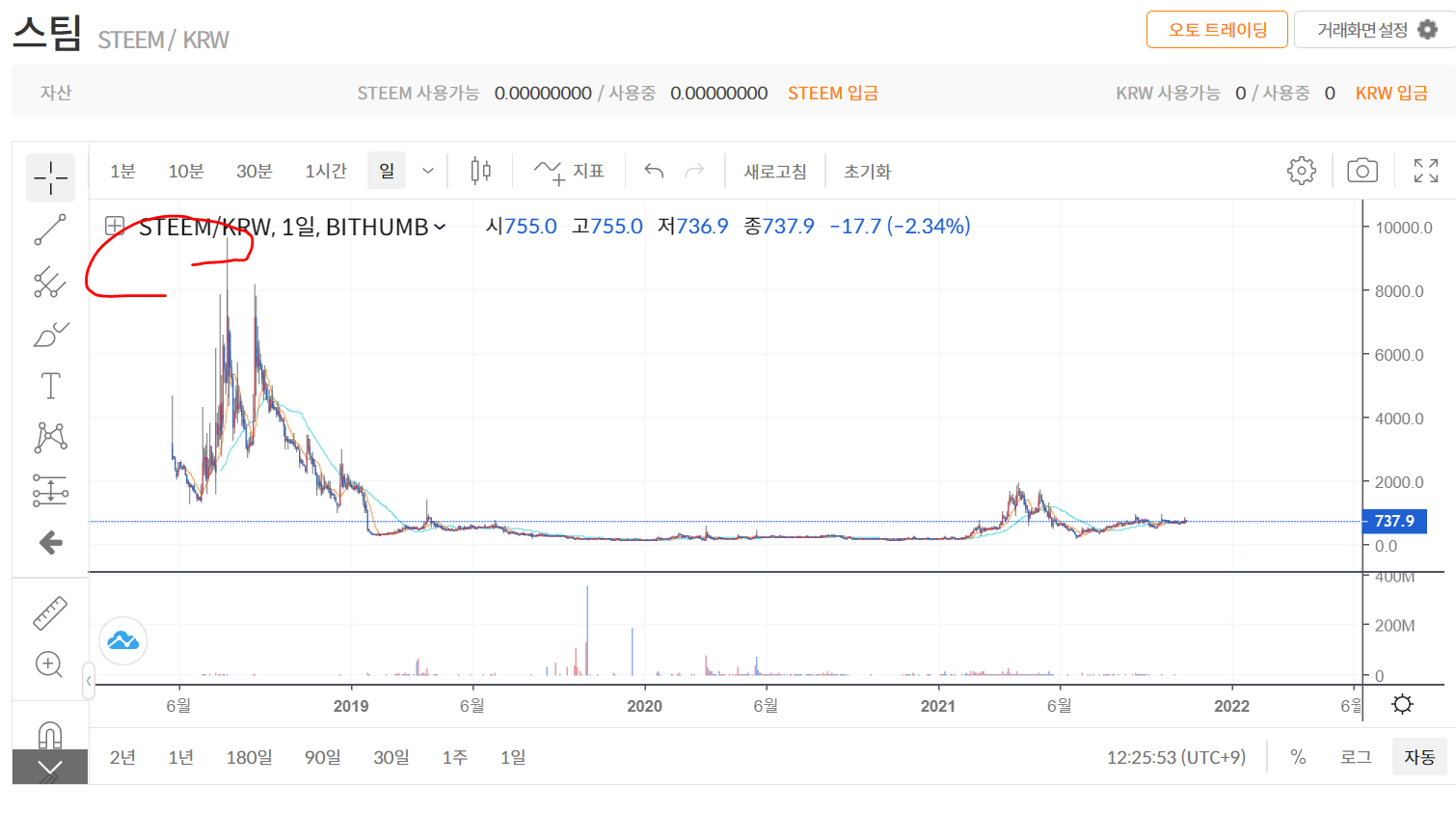Click the 2021 time axis label

938,706
